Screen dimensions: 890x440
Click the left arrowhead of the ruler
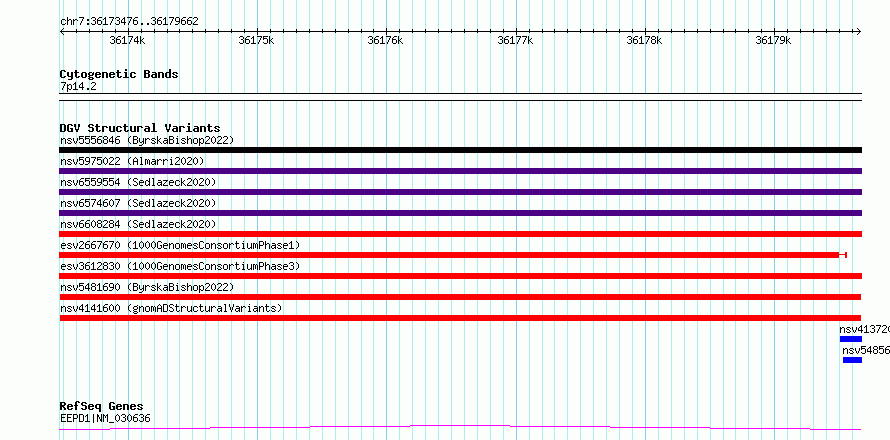click(62, 31)
